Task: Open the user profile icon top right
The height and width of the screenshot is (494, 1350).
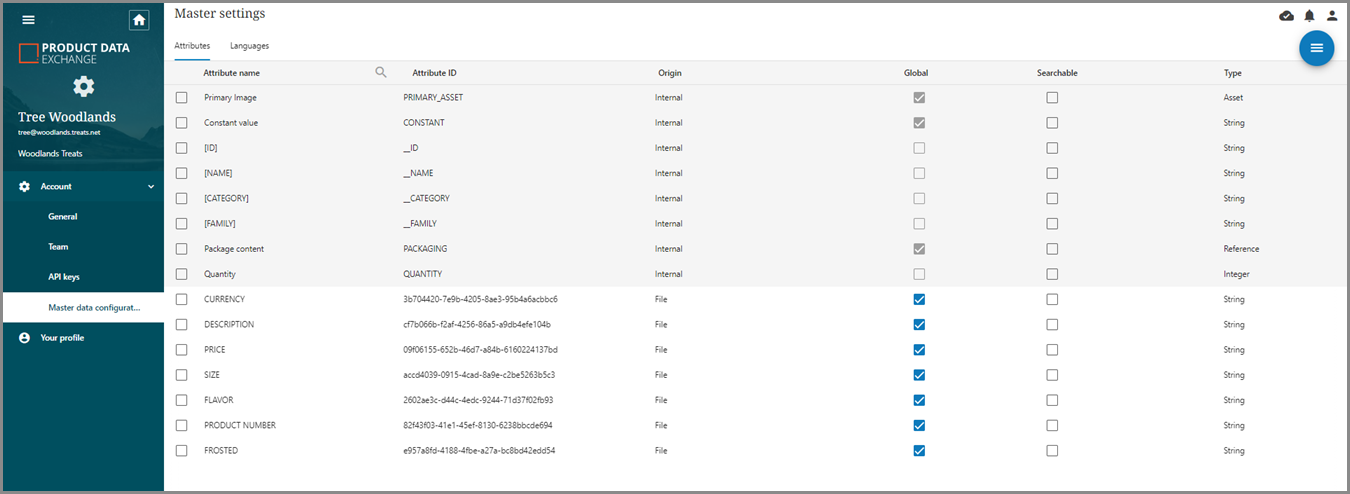Action: click(x=1332, y=16)
